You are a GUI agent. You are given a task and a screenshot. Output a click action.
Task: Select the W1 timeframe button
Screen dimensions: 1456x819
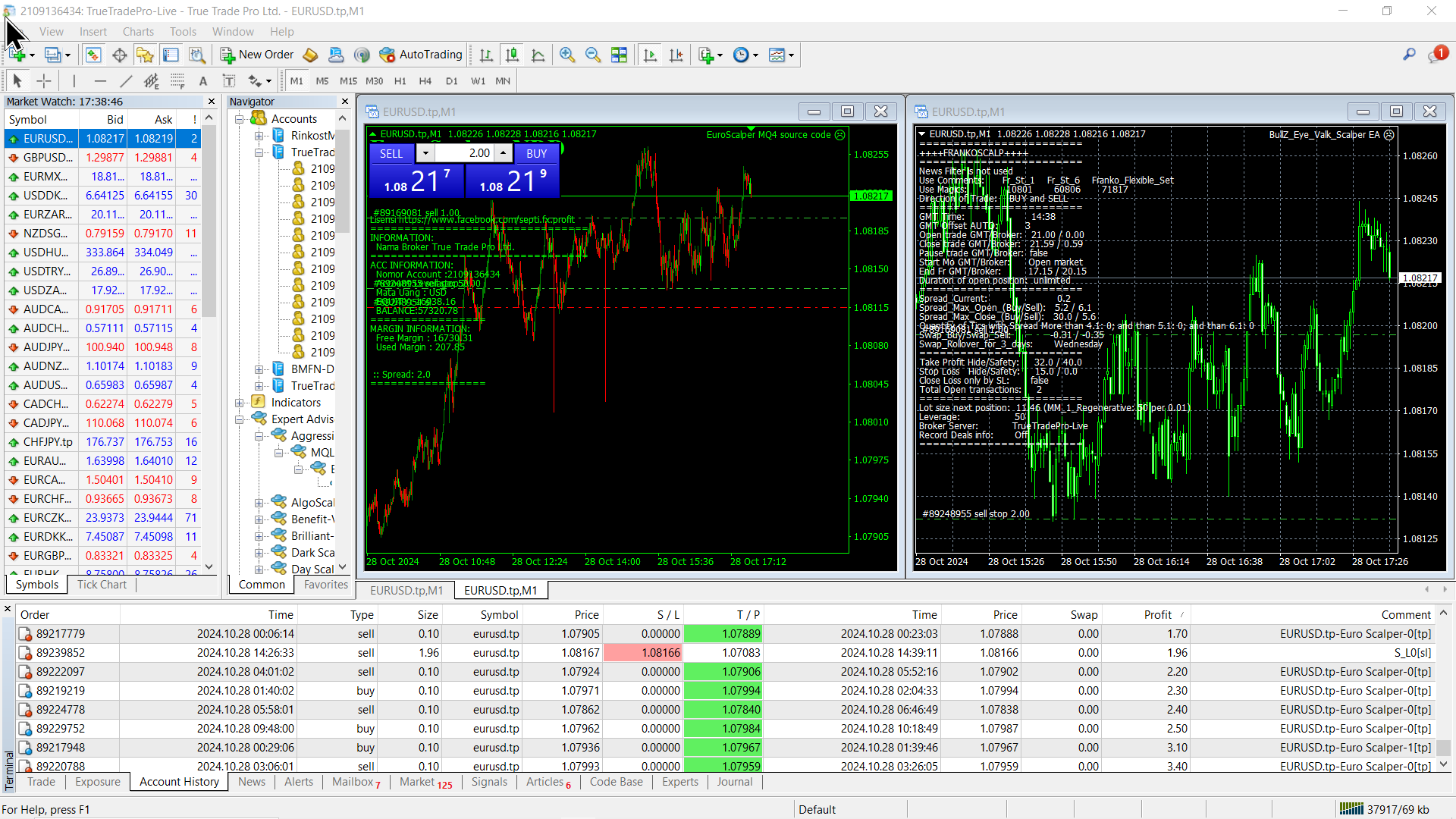[478, 80]
